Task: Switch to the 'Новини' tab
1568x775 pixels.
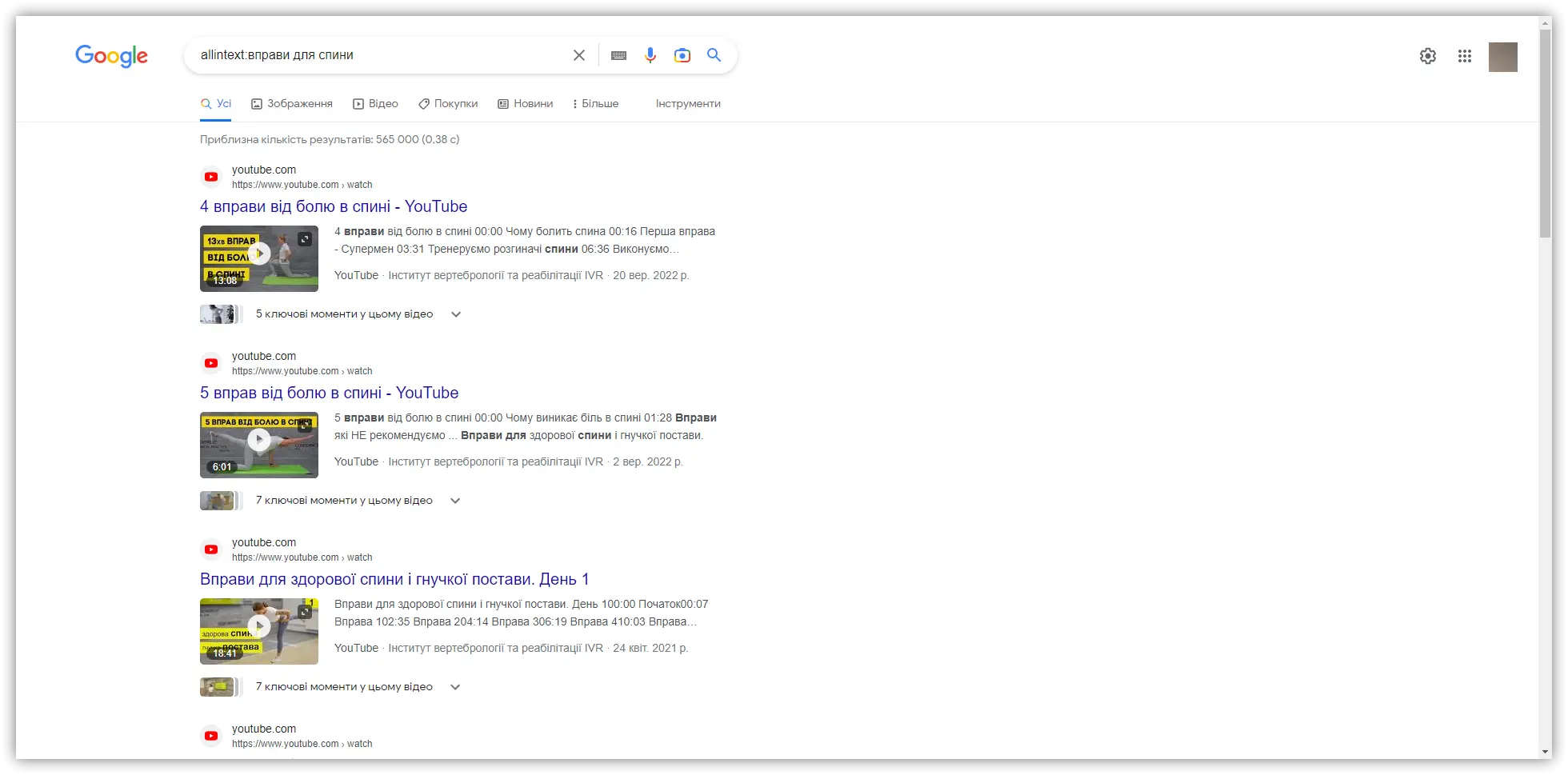Action: coord(526,104)
